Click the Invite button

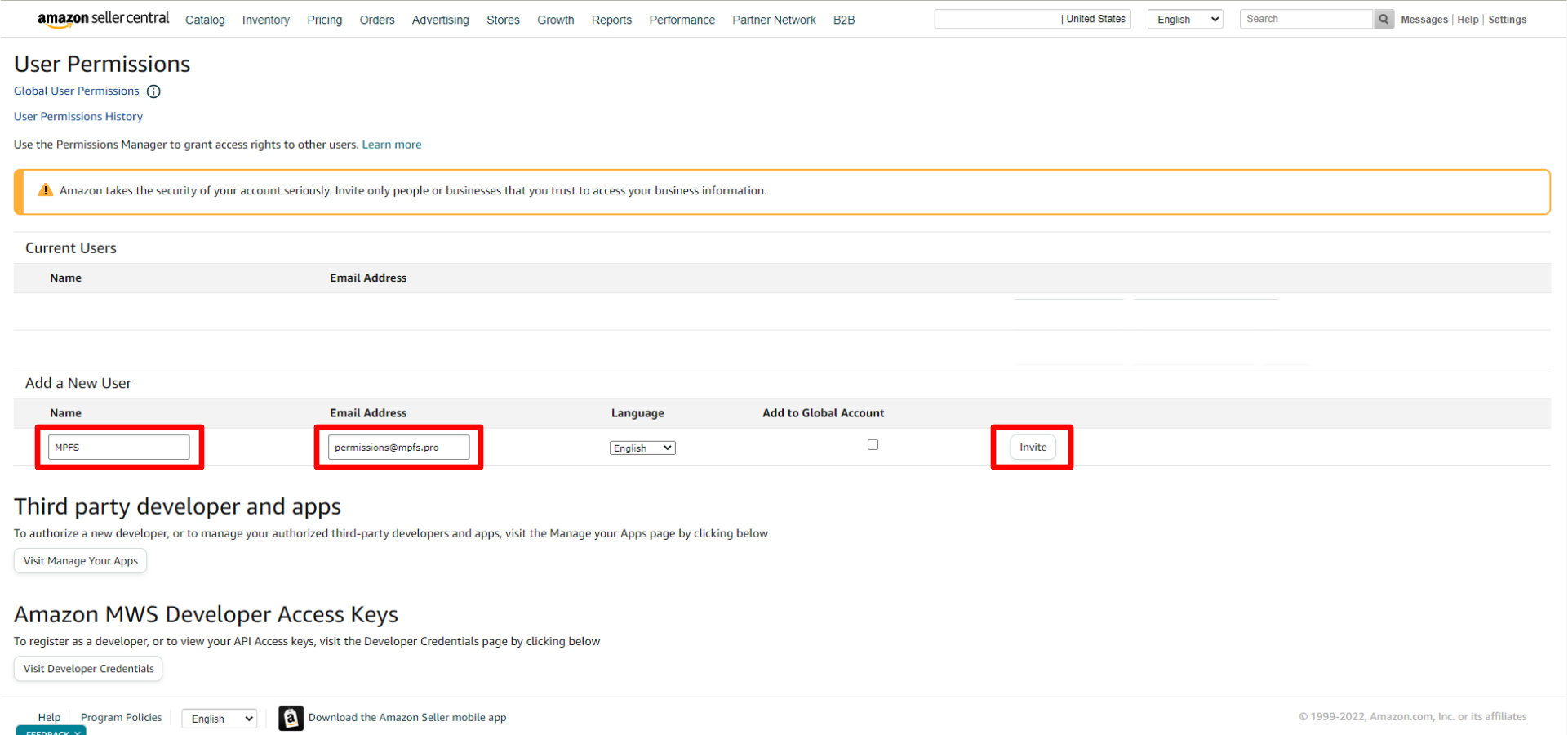click(x=1033, y=447)
